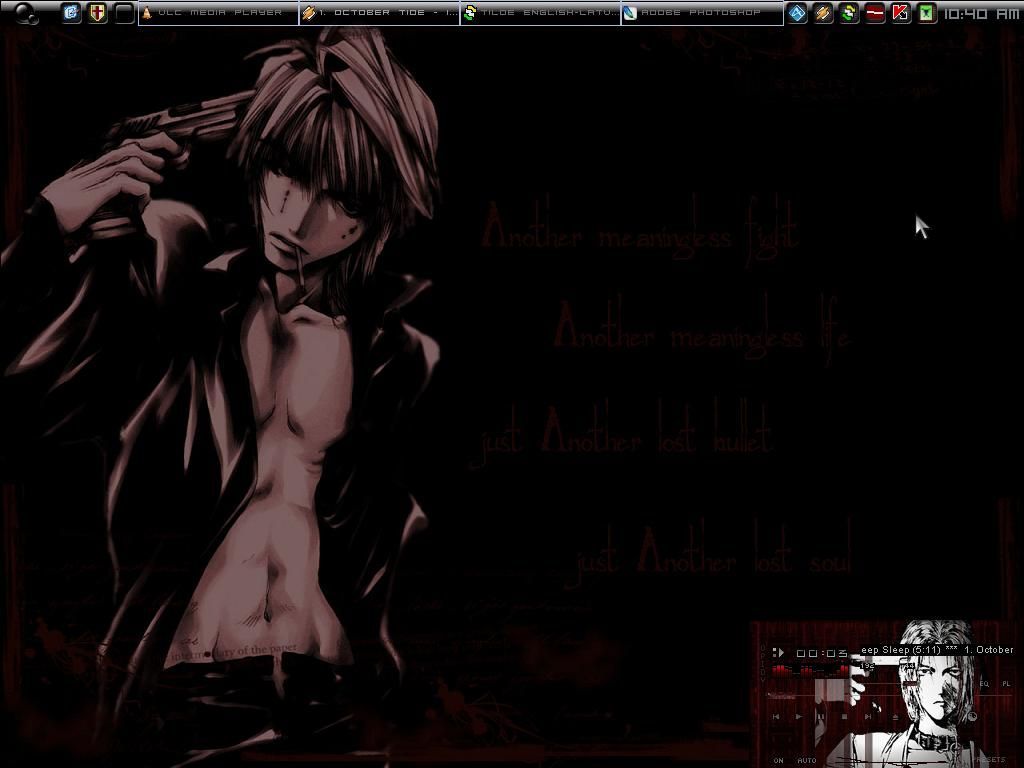This screenshot has height=768, width=1024.
Task: Open Winamp lightning tray icon
Action: click(823, 12)
